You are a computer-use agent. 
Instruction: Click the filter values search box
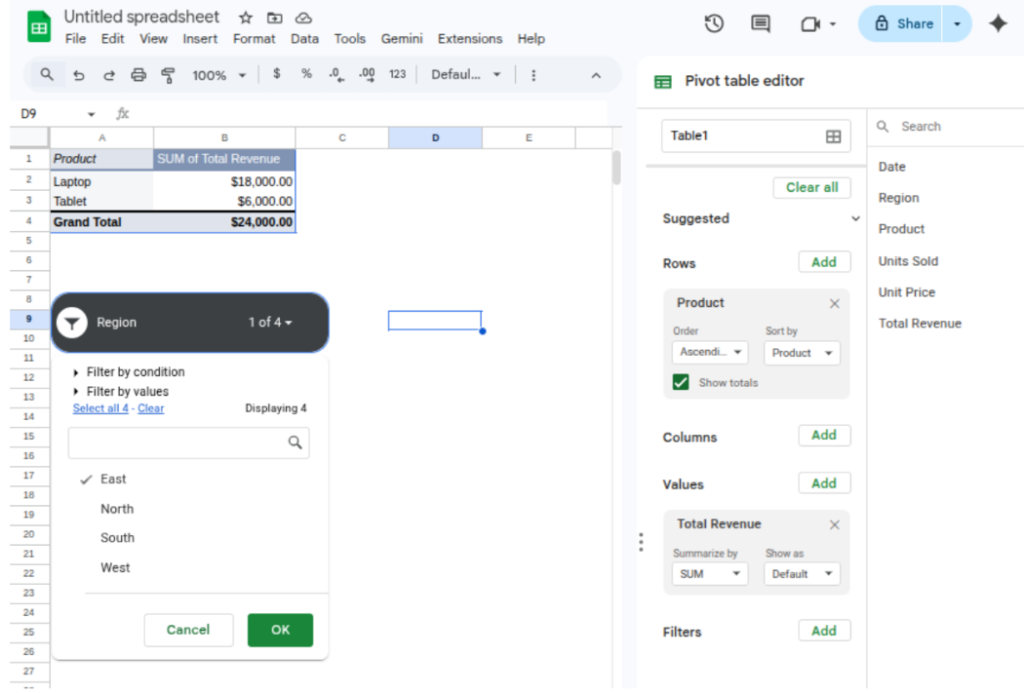tap(180, 443)
